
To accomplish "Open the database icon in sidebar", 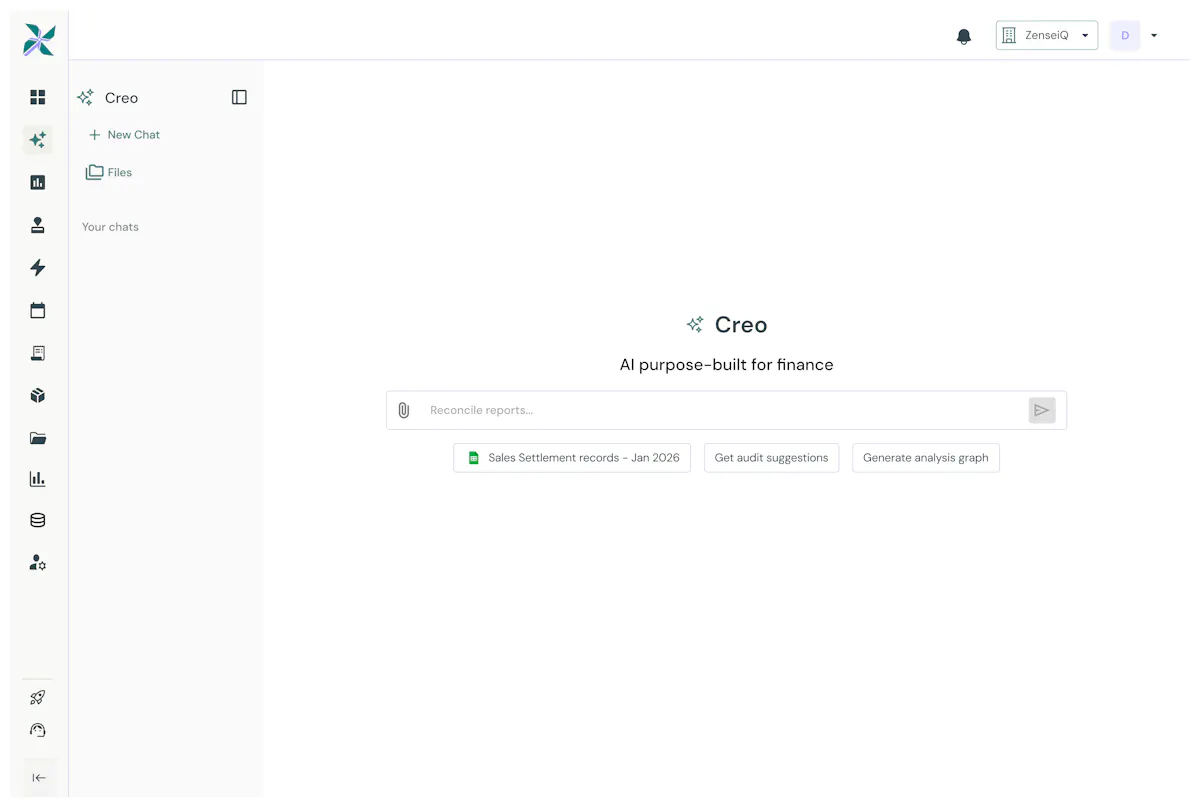I will (38, 520).
